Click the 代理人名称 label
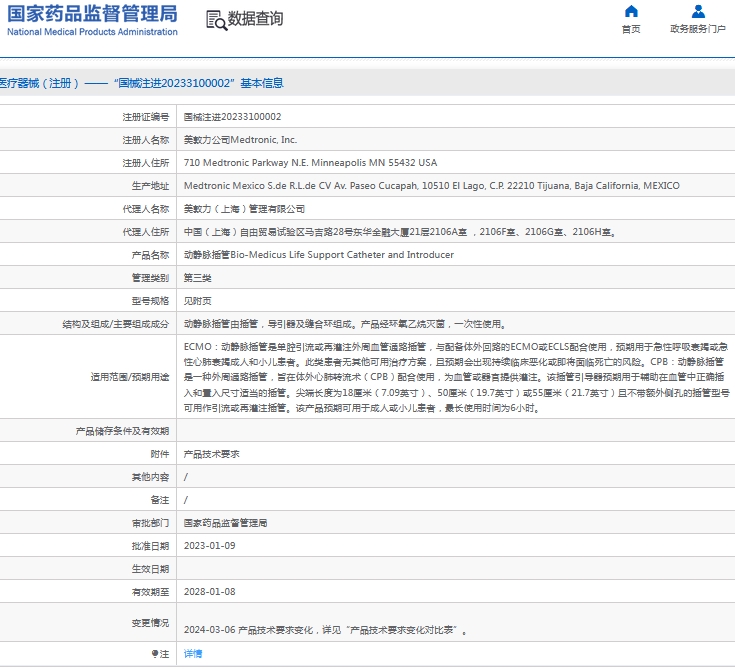The height and width of the screenshot is (669, 735). (x=146, y=209)
